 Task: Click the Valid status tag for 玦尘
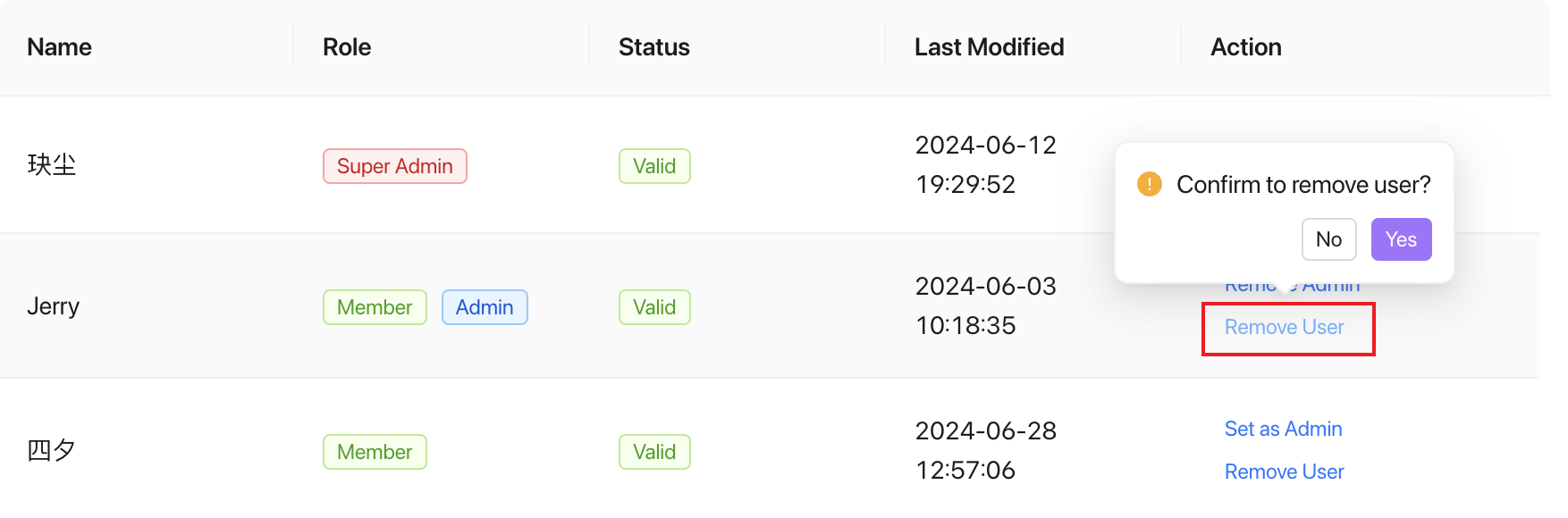coord(654,166)
